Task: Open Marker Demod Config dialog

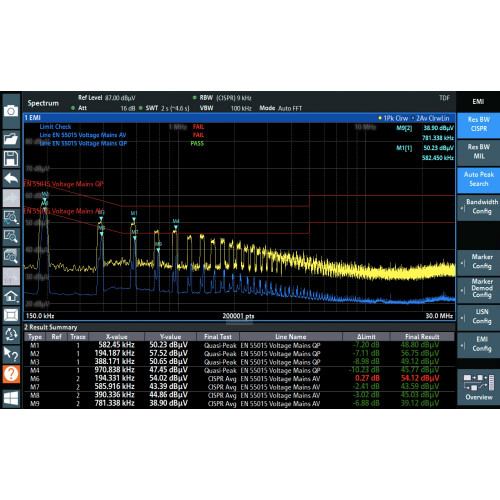Action: coord(478,289)
